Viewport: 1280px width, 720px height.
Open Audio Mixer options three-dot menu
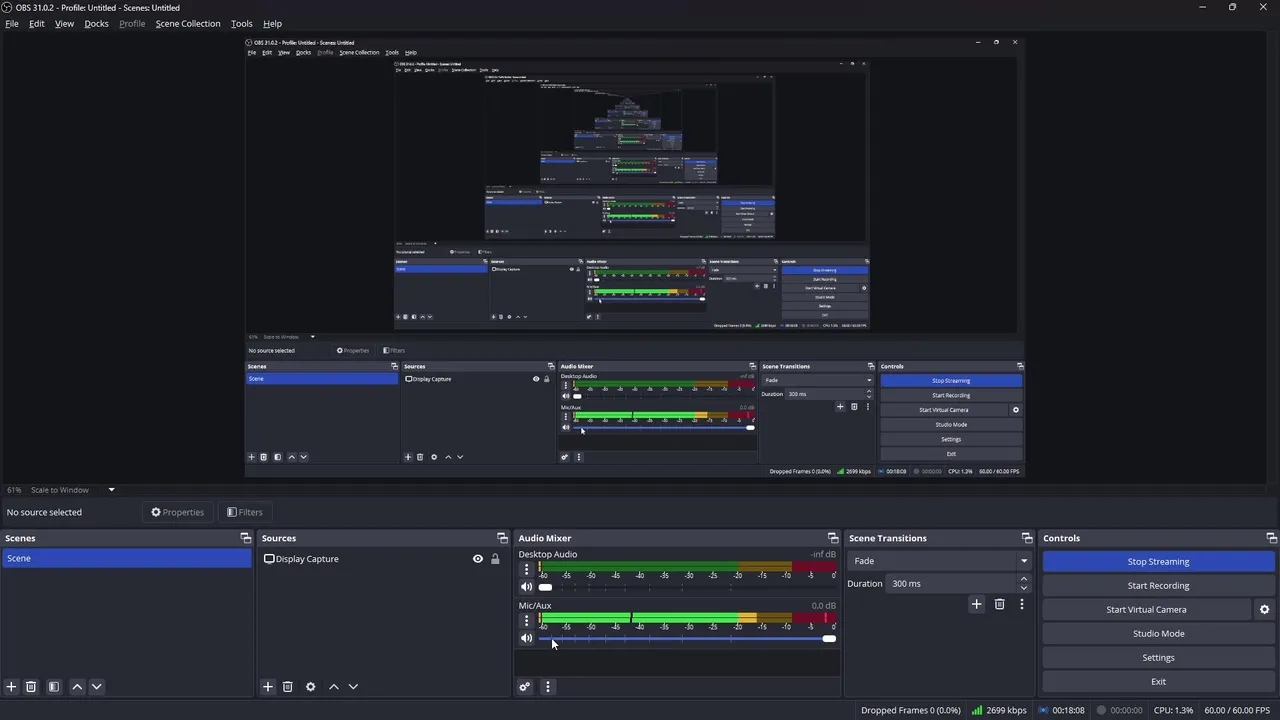click(547, 687)
